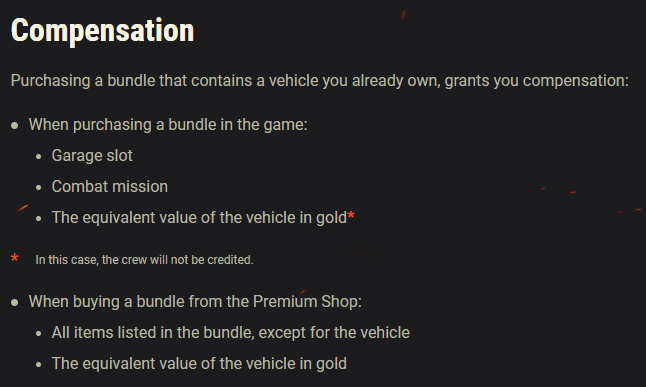Click the asterisked "equivalent value" line under game bundle
Viewport: 646px width, 387px height.
tap(203, 218)
